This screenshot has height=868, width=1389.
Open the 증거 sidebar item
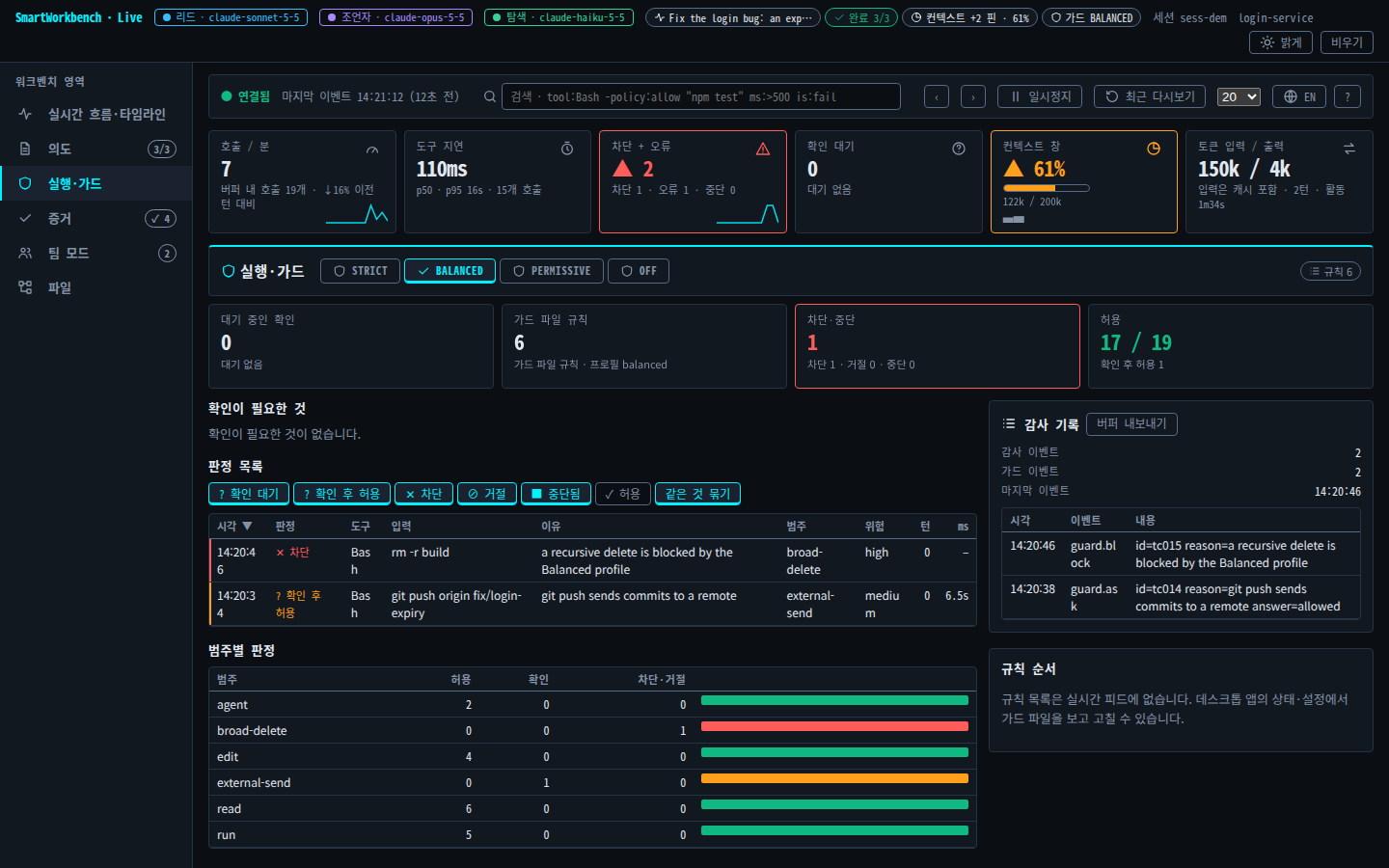point(95,218)
